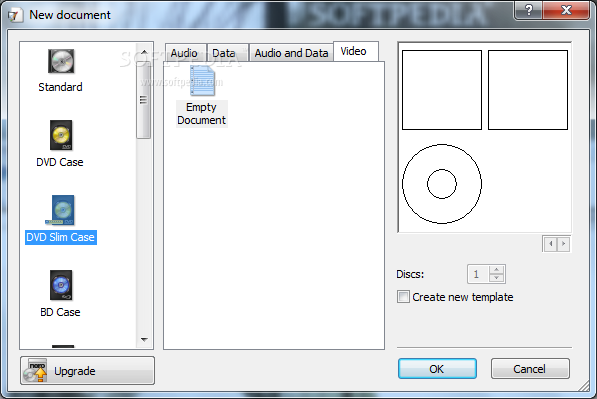Click the disc label preview circle

[442, 184]
